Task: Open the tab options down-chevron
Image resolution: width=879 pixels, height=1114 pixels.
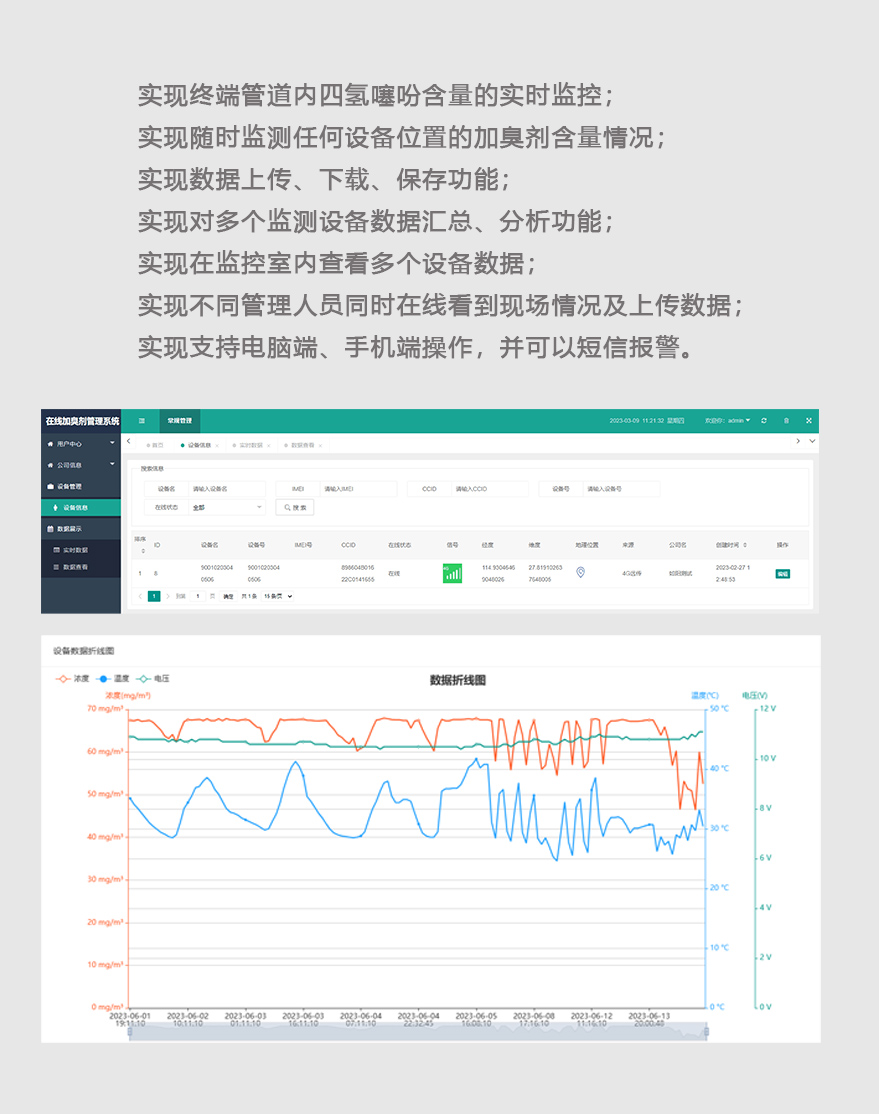Action: click(812, 441)
